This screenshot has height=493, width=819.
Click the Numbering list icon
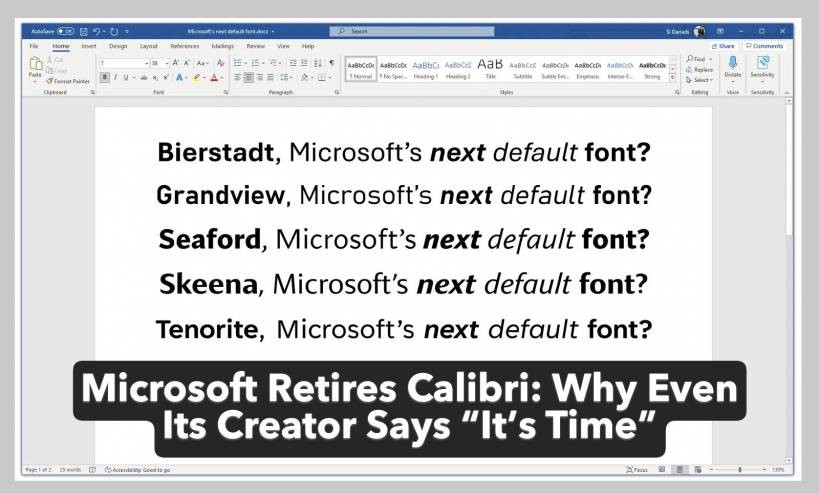click(x=255, y=63)
